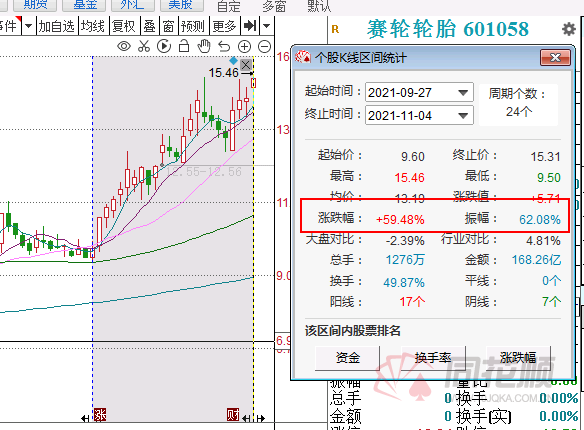Expand dropdown arrow after jump-to-end icon
Viewport: 584px width, 430px height.
pyautogui.click(x=266, y=26)
